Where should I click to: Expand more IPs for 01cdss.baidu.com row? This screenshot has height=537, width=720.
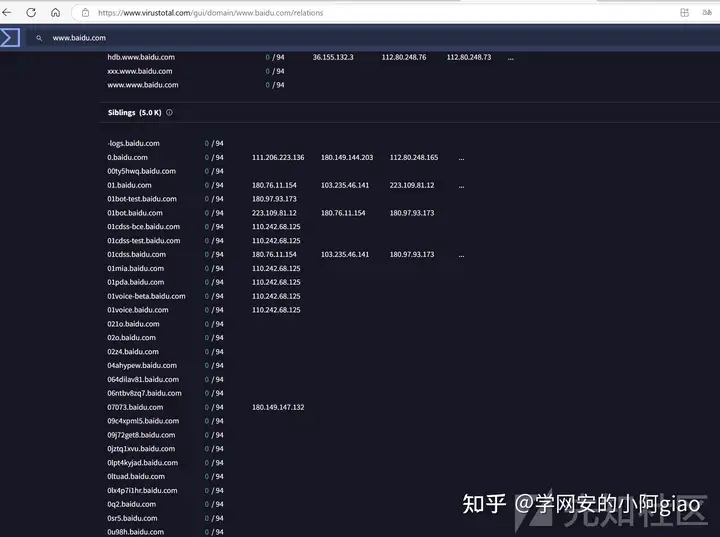[461, 255]
